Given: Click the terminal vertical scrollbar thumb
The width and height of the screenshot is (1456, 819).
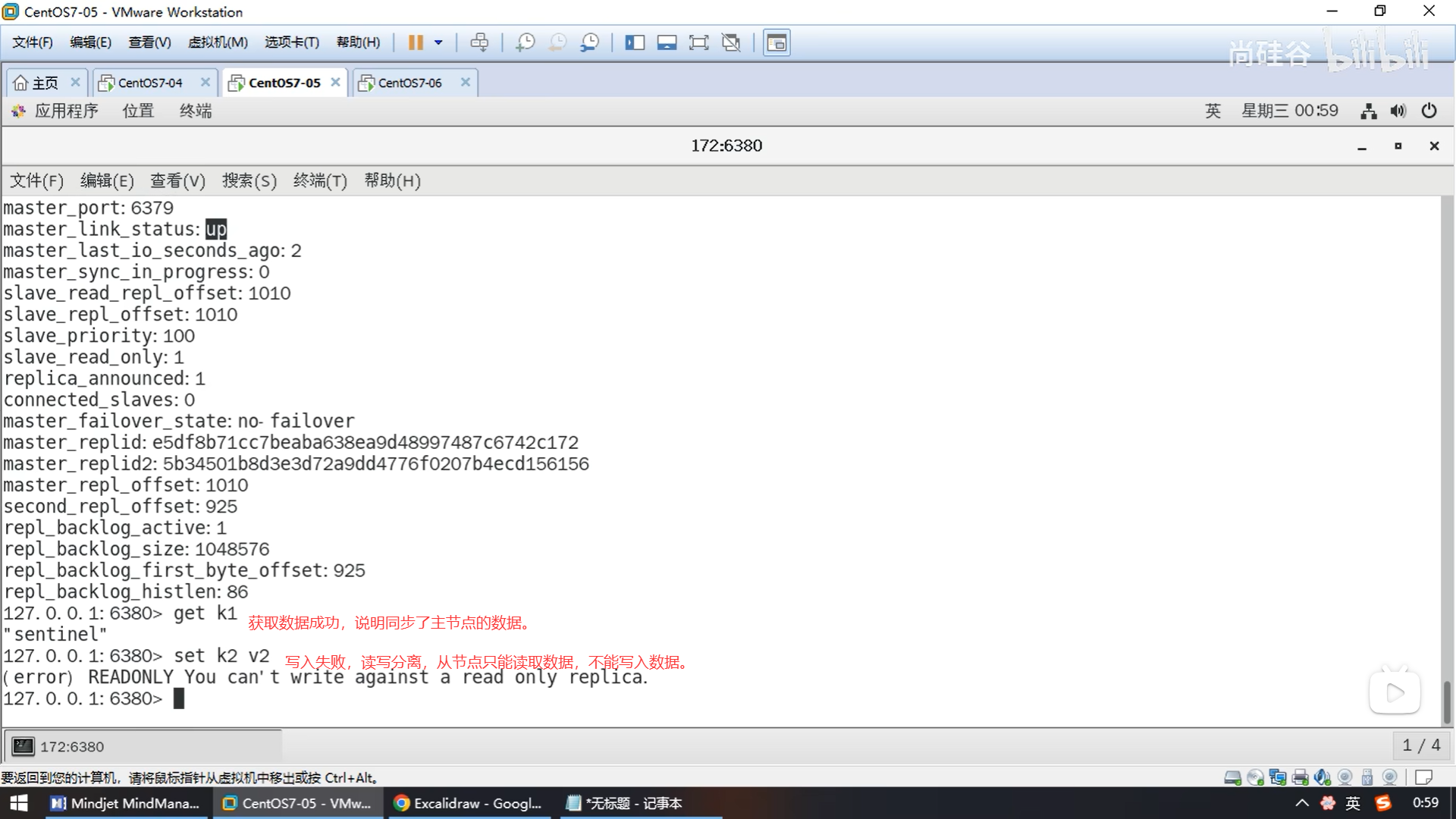Looking at the screenshot, I should 1446,701.
